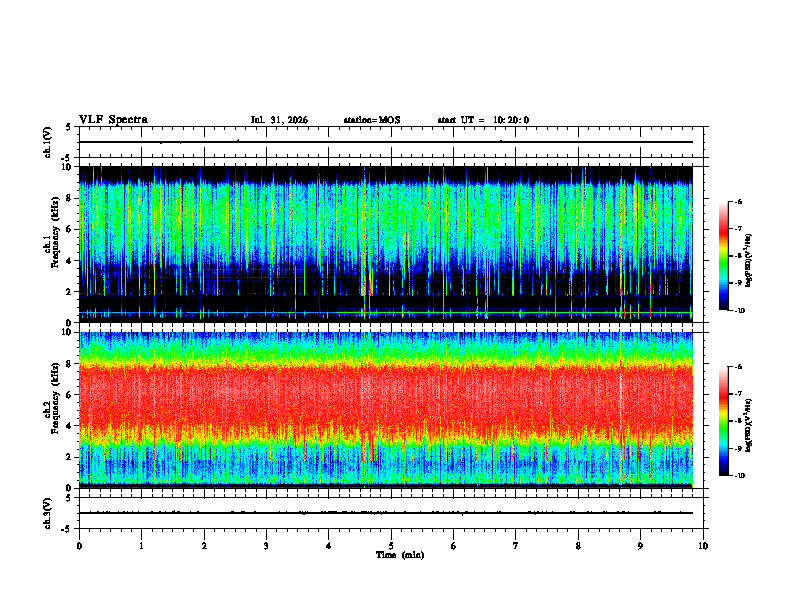Click the ch.1 frequency axis "2" tick label

coord(69,292)
